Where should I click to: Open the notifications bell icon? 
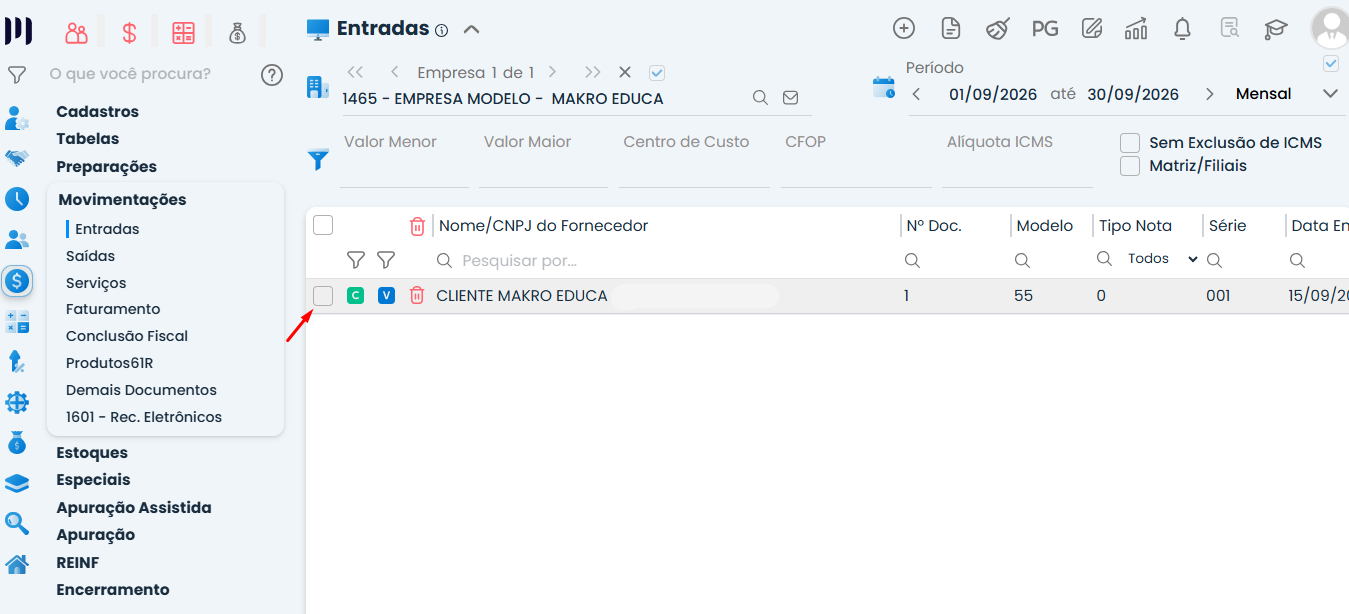pyautogui.click(x=1182, y=29)
